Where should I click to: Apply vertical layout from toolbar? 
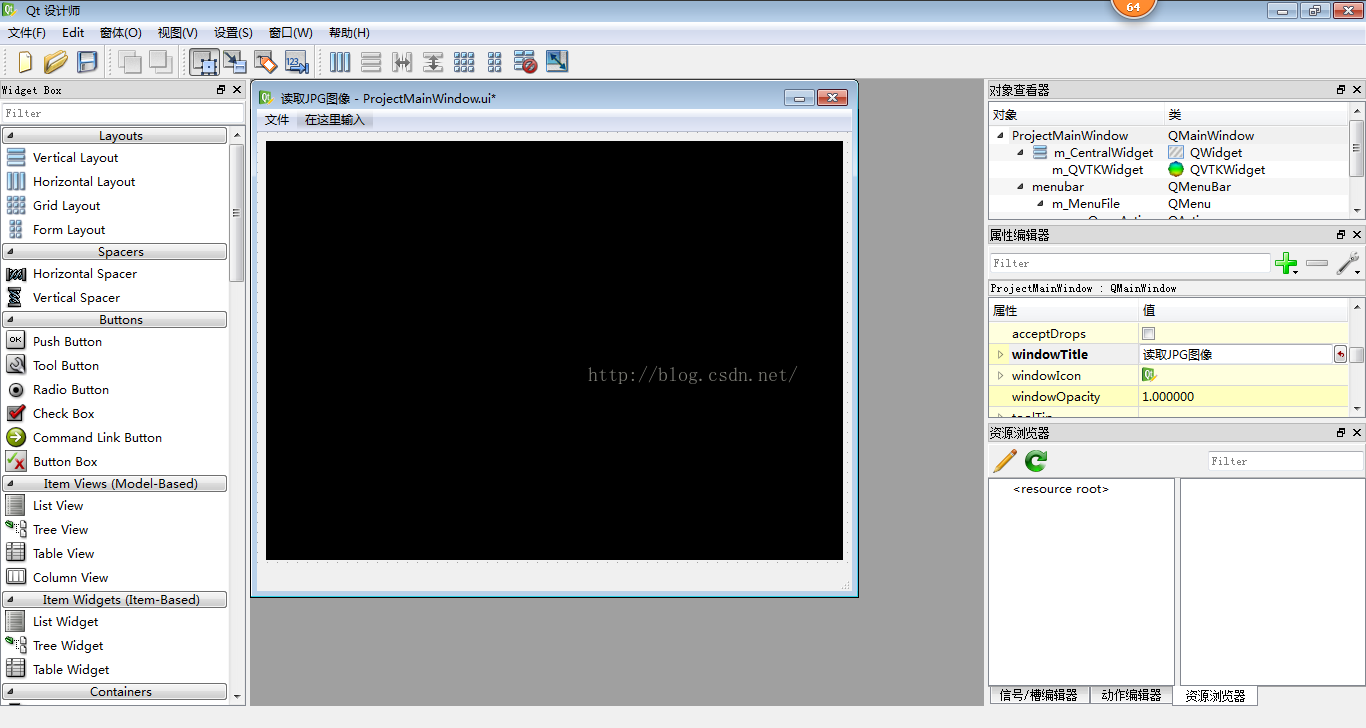(x=371, y=62)
